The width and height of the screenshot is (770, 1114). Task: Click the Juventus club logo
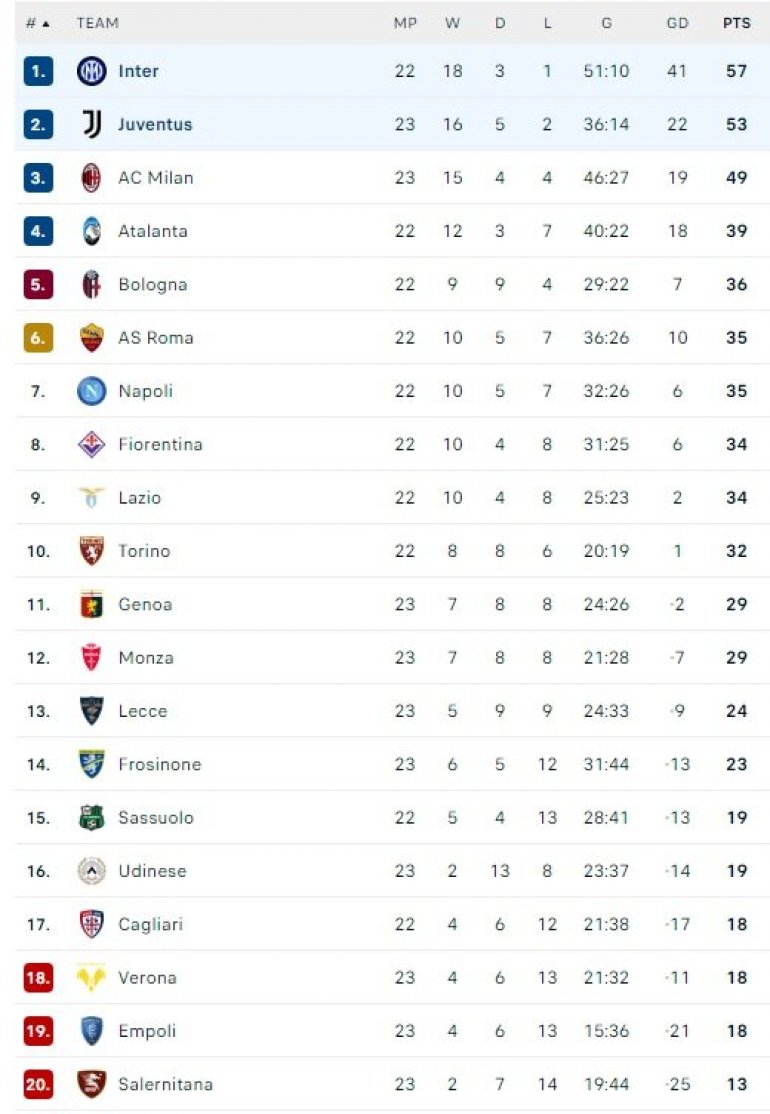click(x=91, y=125)
